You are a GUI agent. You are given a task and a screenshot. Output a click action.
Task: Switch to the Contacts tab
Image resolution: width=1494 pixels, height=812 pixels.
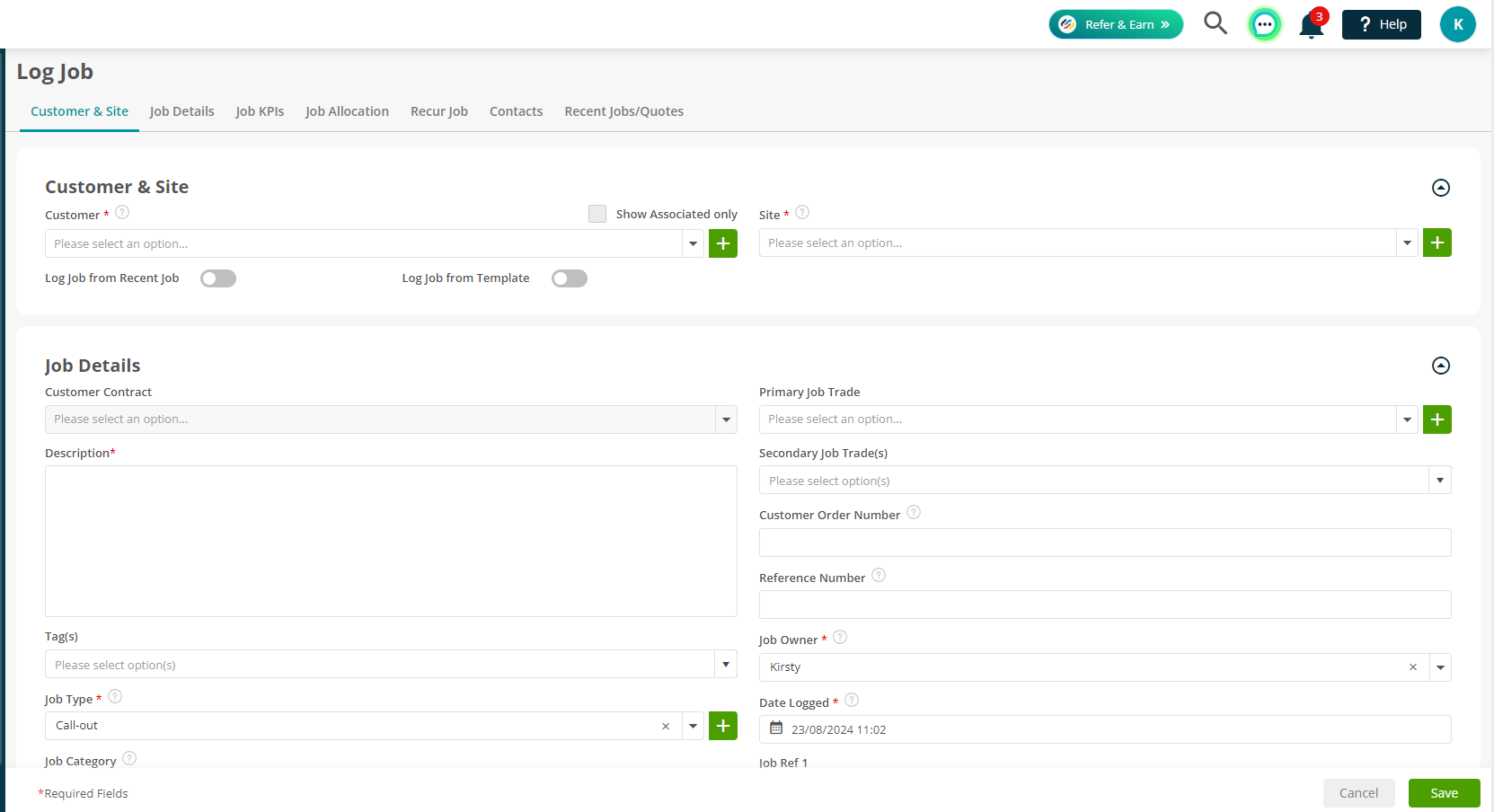[516, 111]
